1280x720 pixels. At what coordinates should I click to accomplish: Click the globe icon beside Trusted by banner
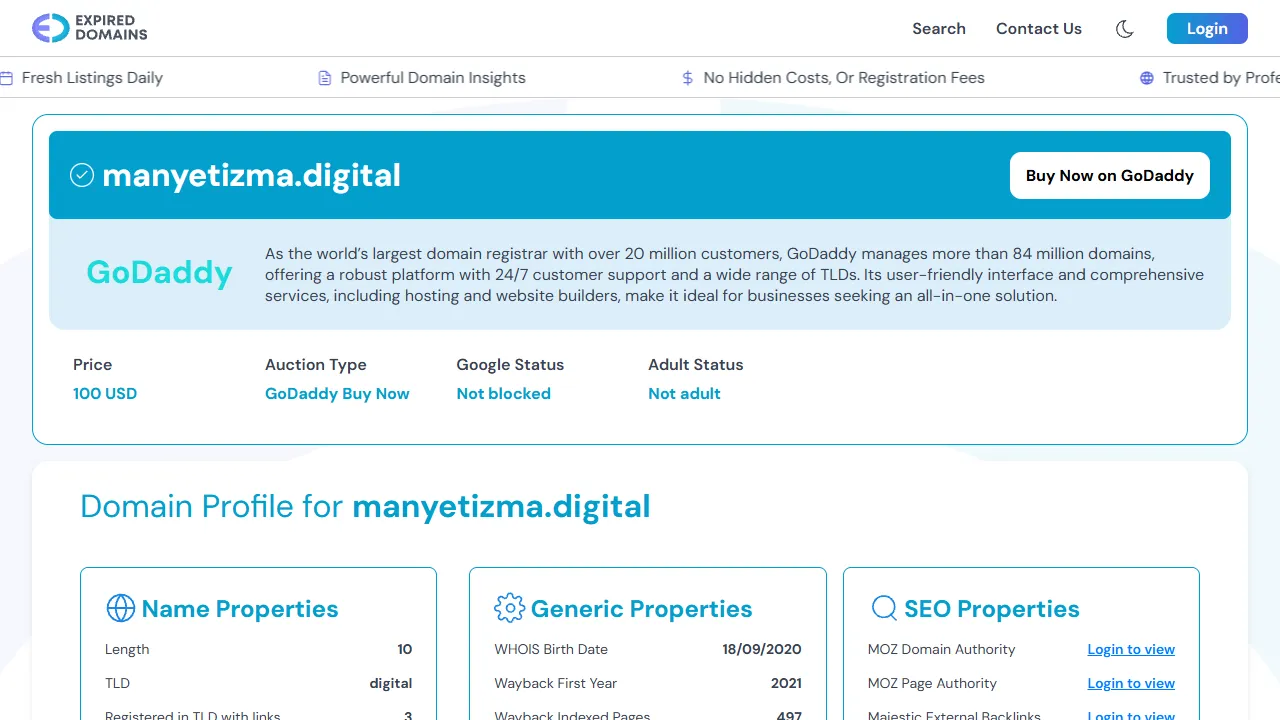1145,77
